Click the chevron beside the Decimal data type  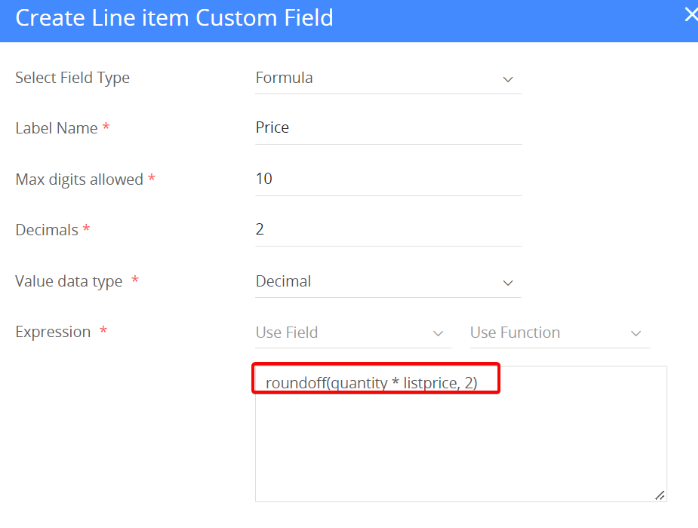[507, 283]
